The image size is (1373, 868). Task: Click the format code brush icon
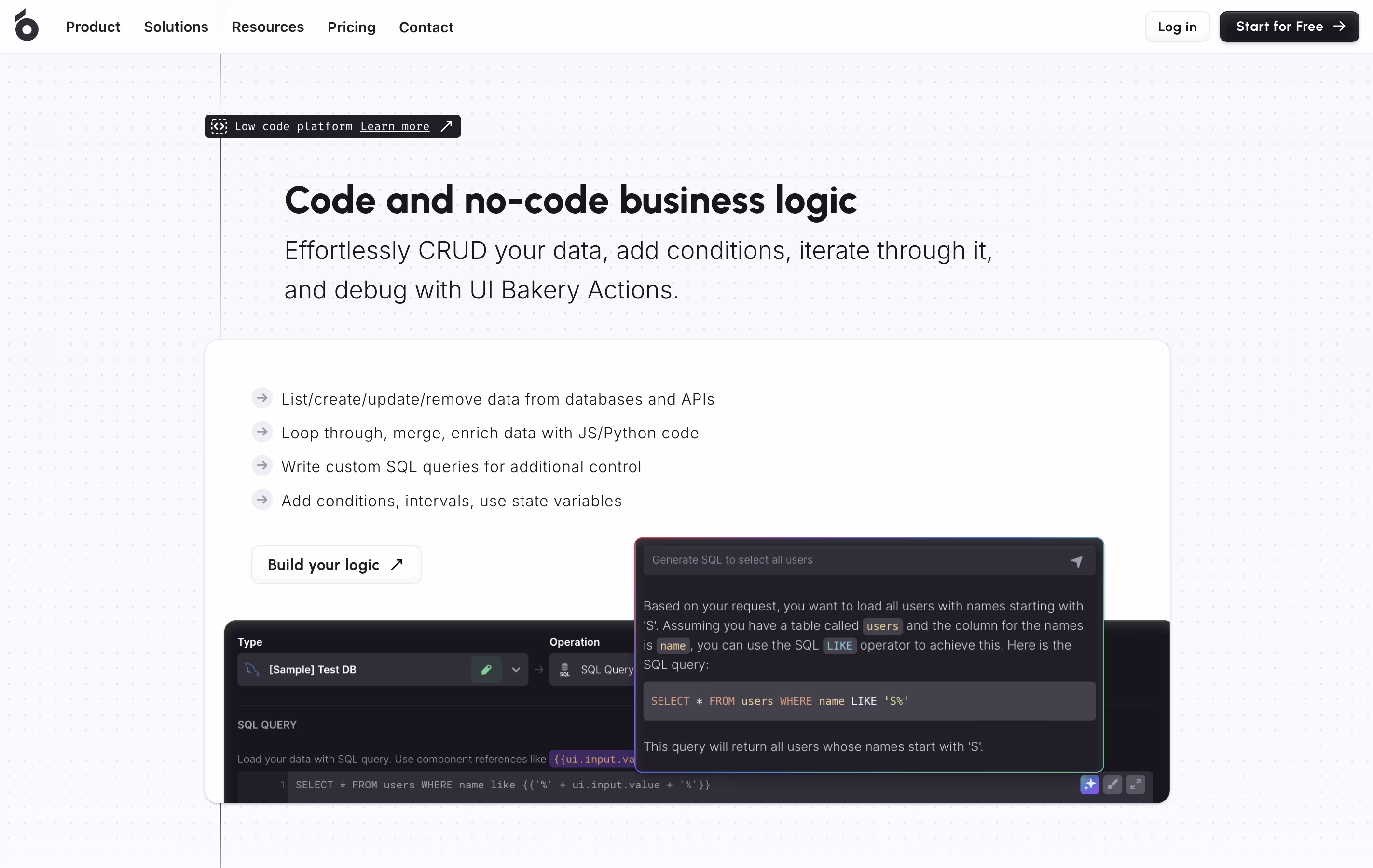tap(1112, 785)
